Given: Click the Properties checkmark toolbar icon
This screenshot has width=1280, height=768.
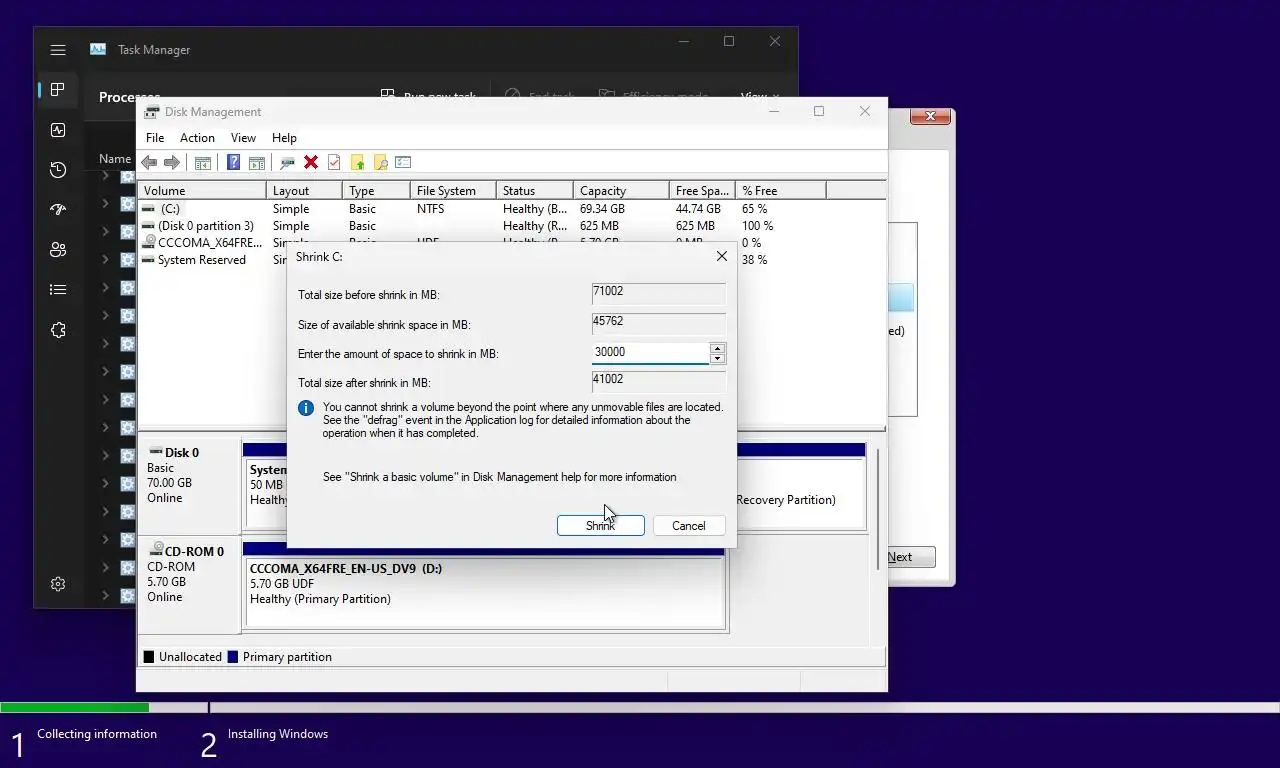Looking at the screenshot, I should pyautogui.click(x=334, y=162).
